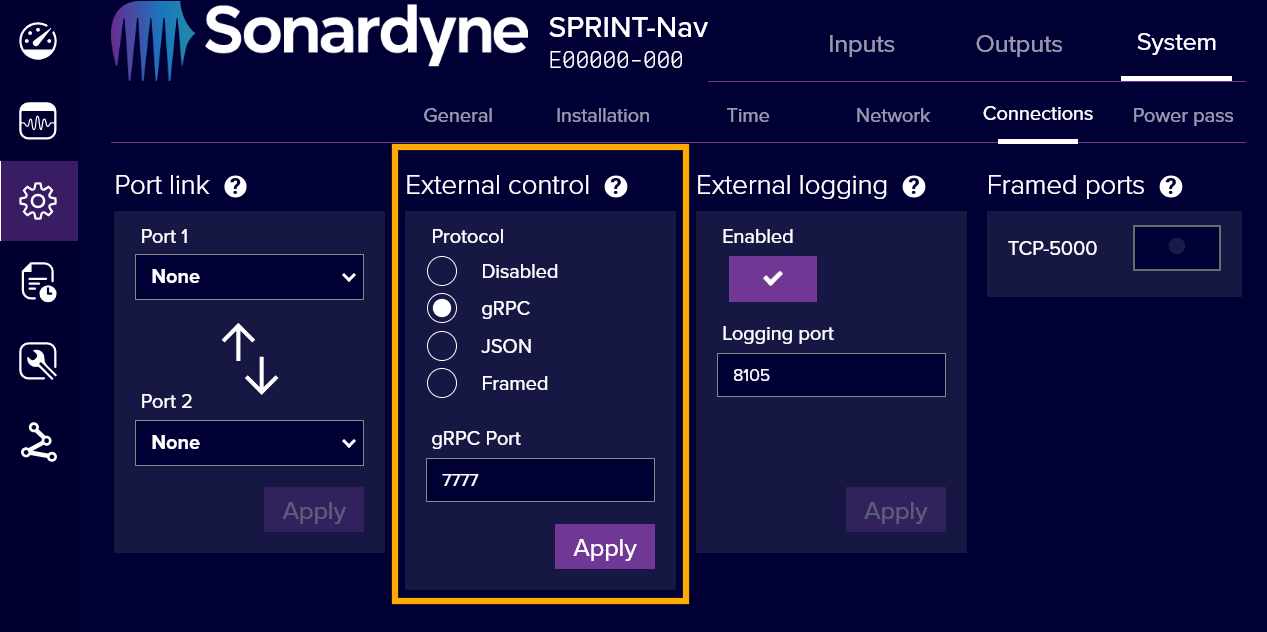Switch to the Network tab
Image resolution: width=1267 pixels, height=632 pixels.
click(x=892, y=115)
